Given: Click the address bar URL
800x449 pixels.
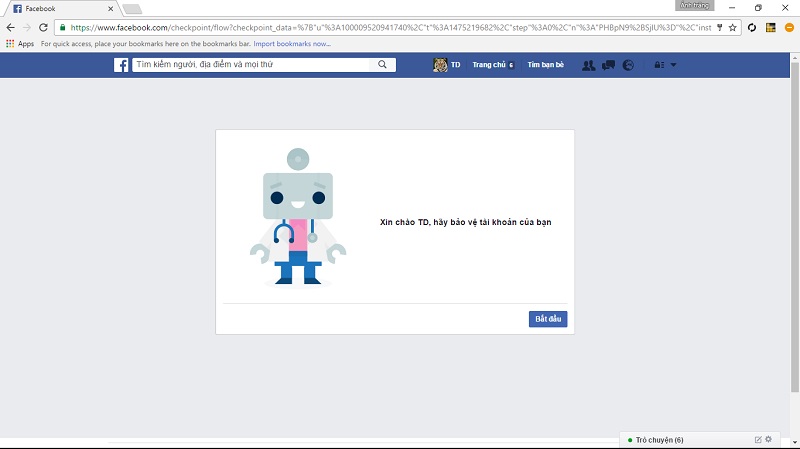Looking at the screenshot, I should pos(390,28).
